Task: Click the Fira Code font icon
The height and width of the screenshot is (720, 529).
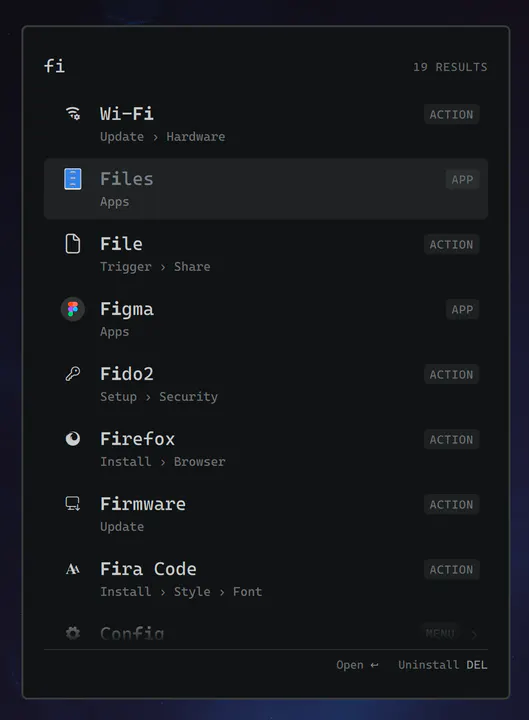Action: click(73, 569)
